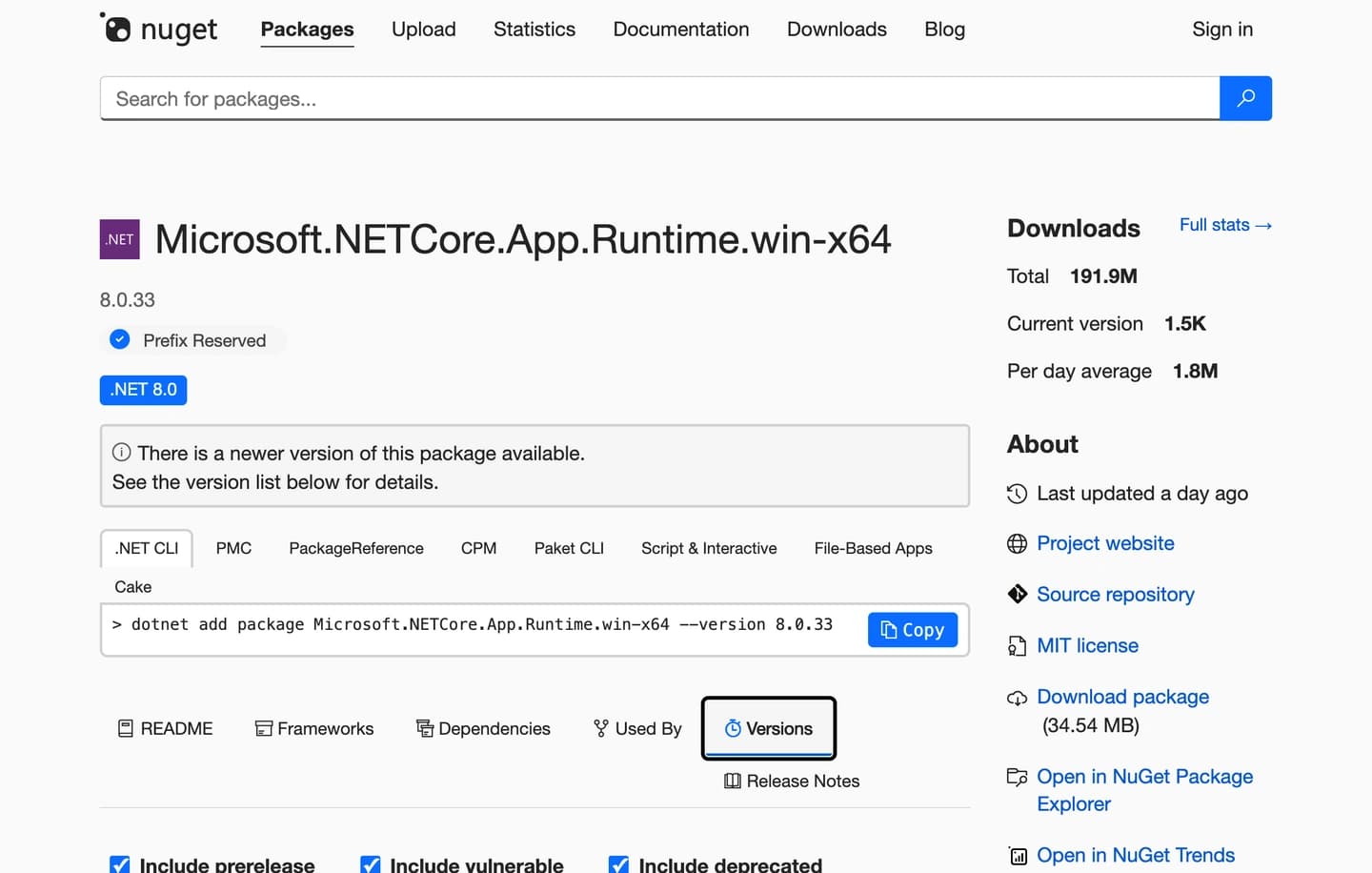Select the Paket CLI tab
This screenshot has width=1372, height=873.
[569, 548]
